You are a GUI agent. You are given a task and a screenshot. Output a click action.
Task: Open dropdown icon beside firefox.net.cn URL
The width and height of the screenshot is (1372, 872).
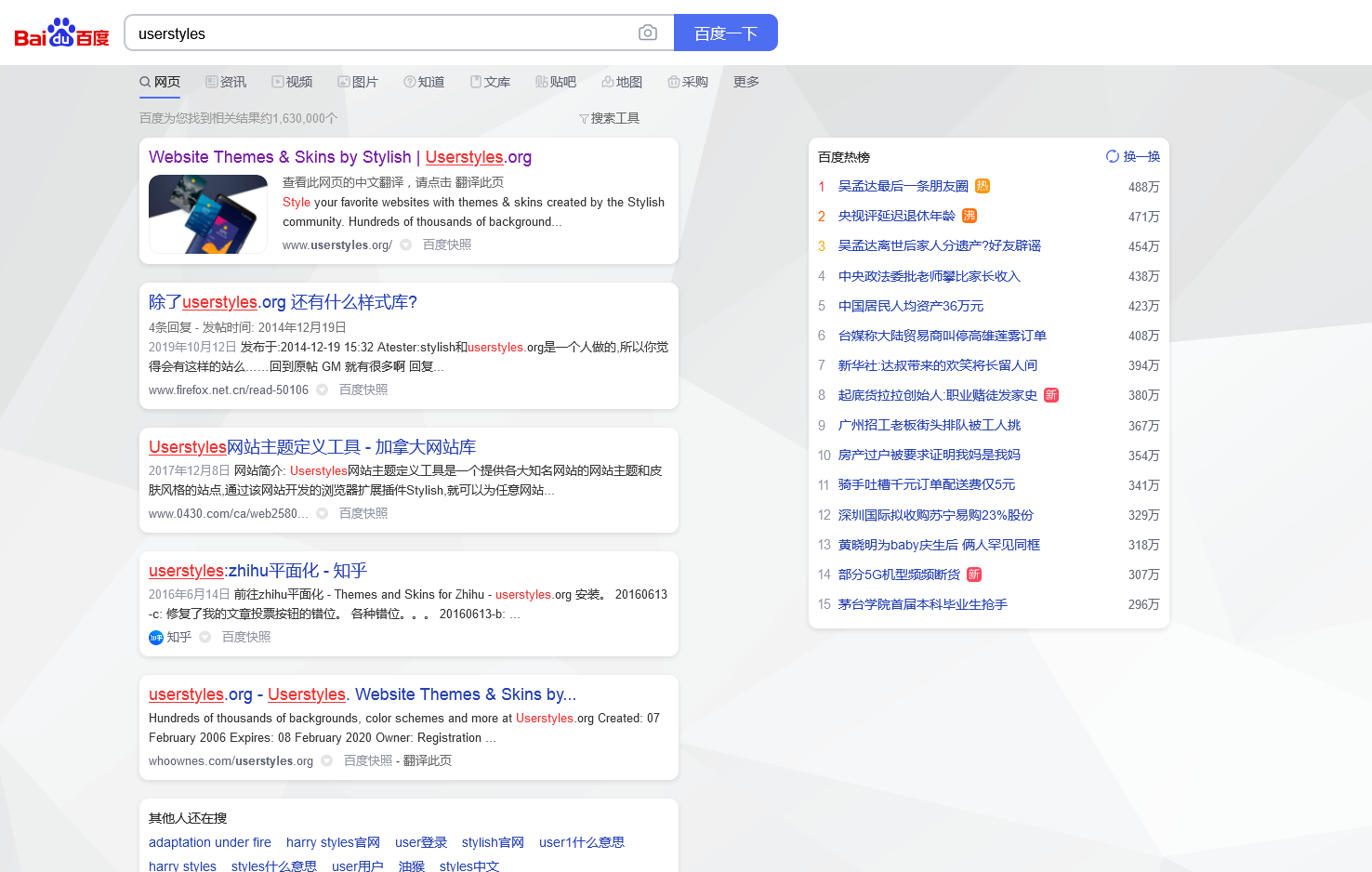[x=323, y=390]
